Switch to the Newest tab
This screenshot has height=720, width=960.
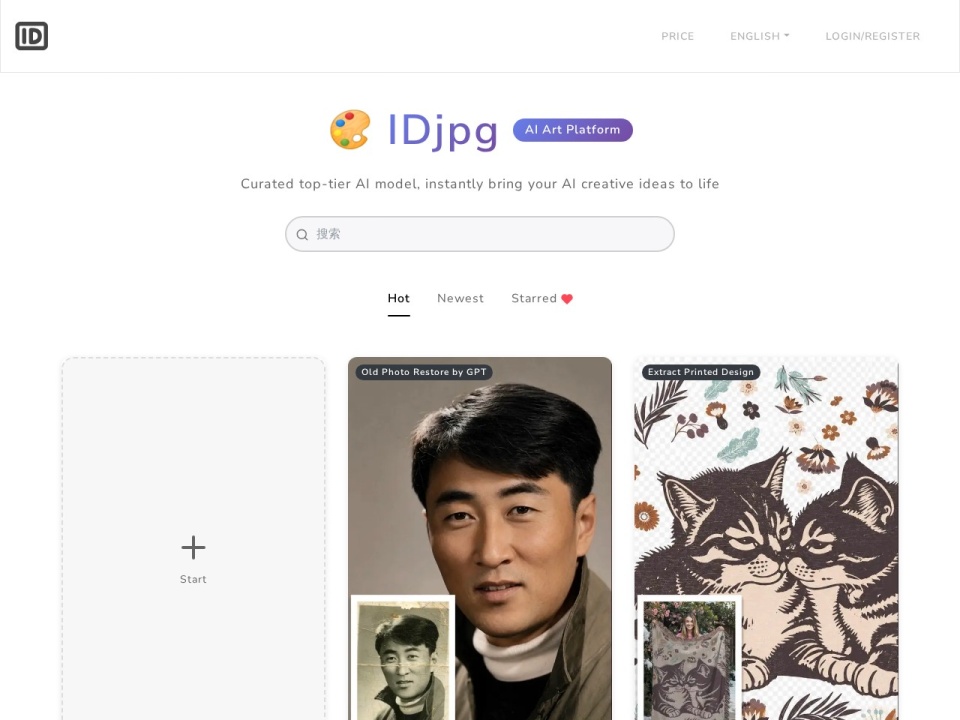point(460,298)
